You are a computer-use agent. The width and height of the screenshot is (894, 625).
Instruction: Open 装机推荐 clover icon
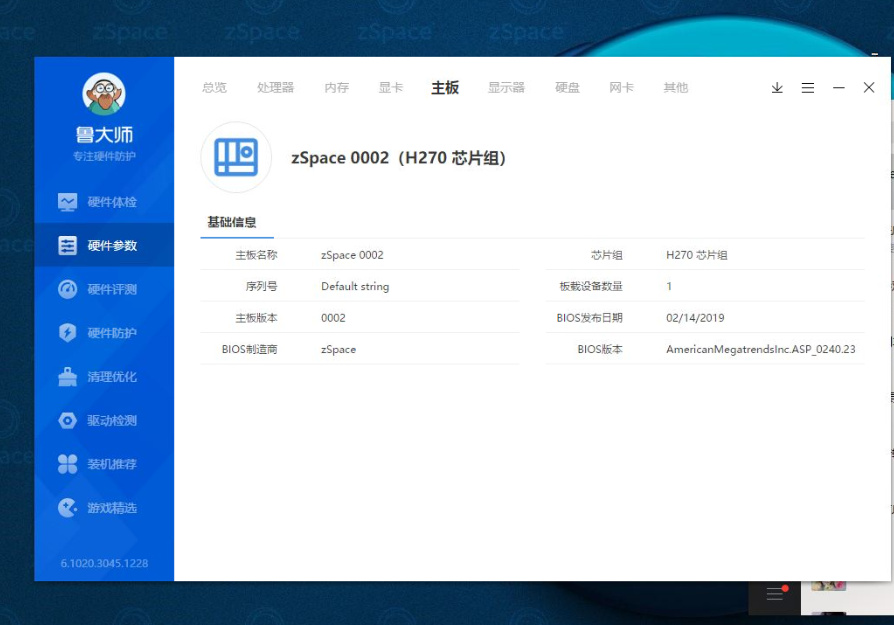[67, 464]
